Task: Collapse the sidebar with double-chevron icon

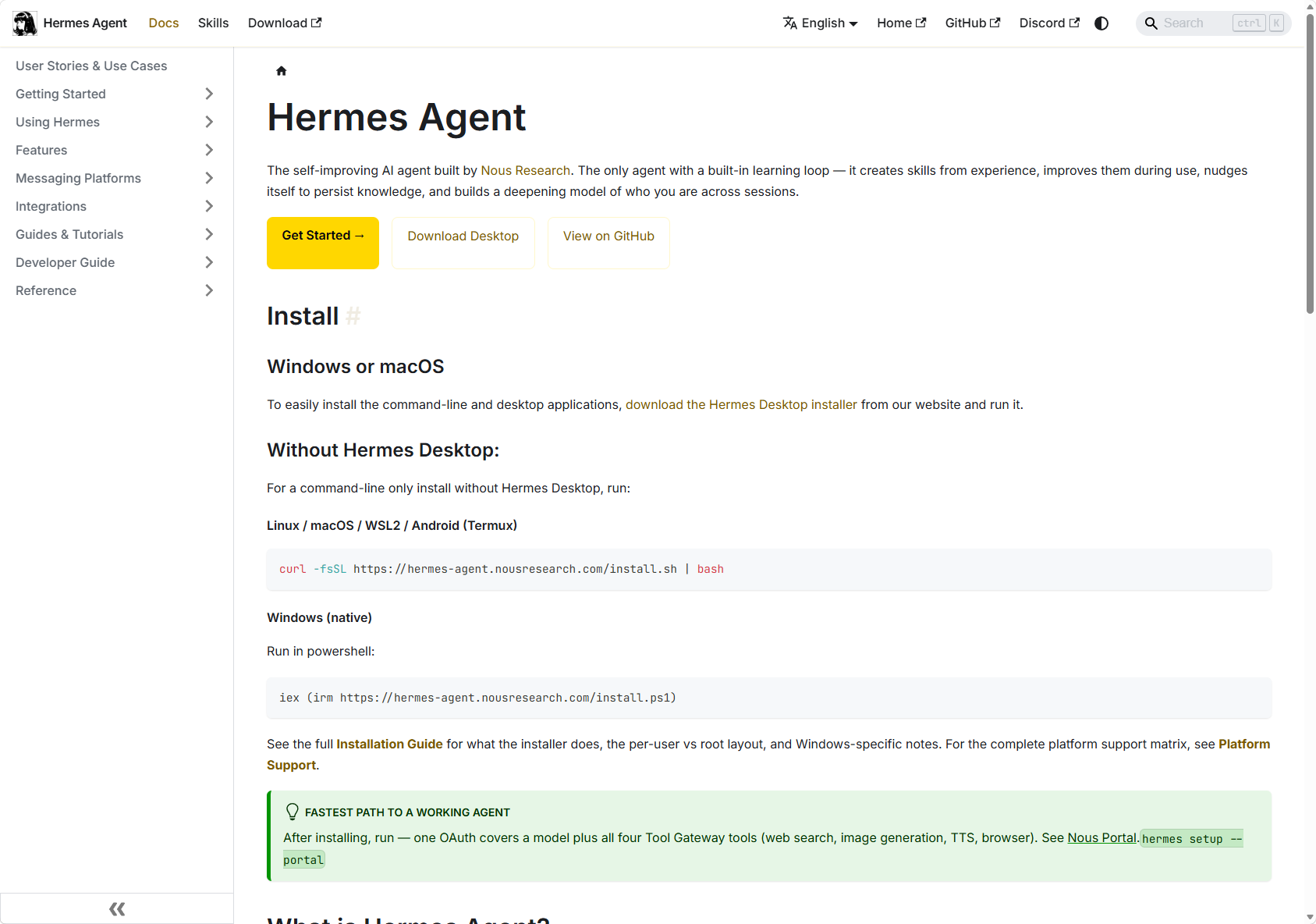Action: click(x=117, y=908)
